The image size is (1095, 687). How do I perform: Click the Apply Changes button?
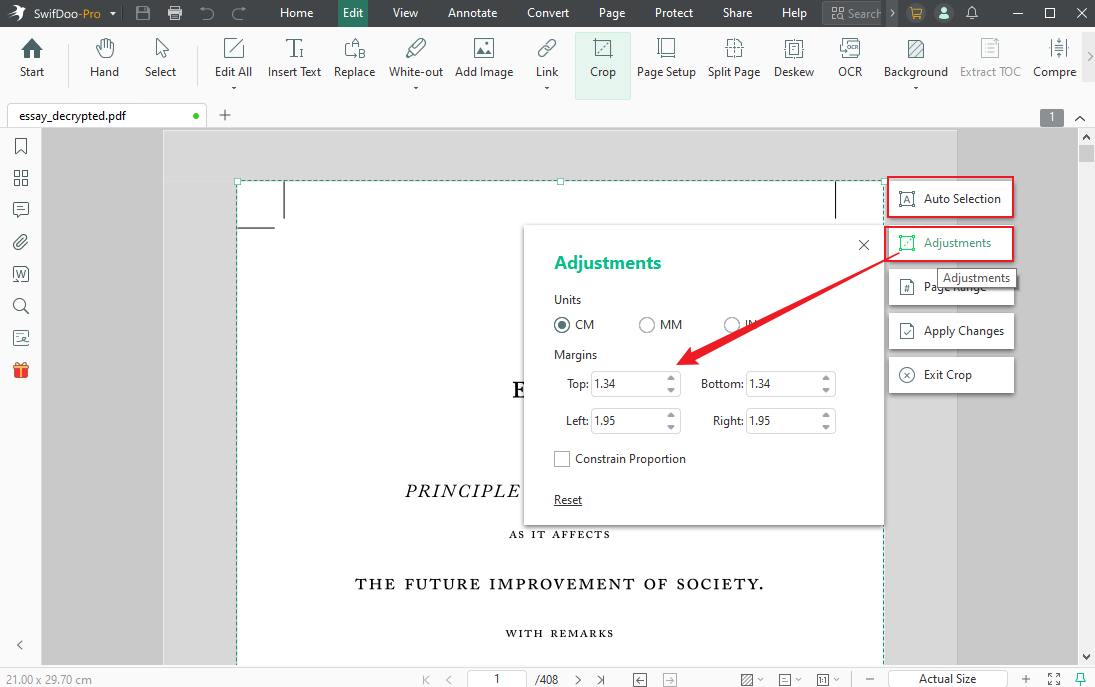(x=951, y=330)
